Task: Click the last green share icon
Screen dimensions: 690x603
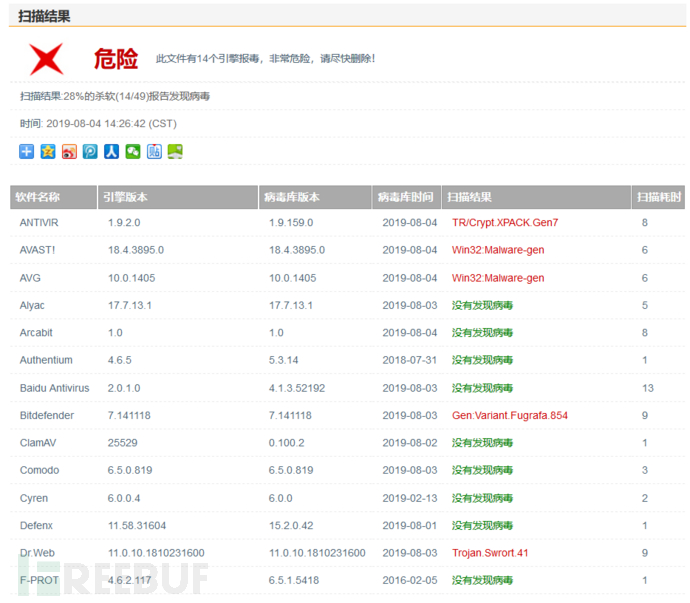Action: click(x=175, y=151)
